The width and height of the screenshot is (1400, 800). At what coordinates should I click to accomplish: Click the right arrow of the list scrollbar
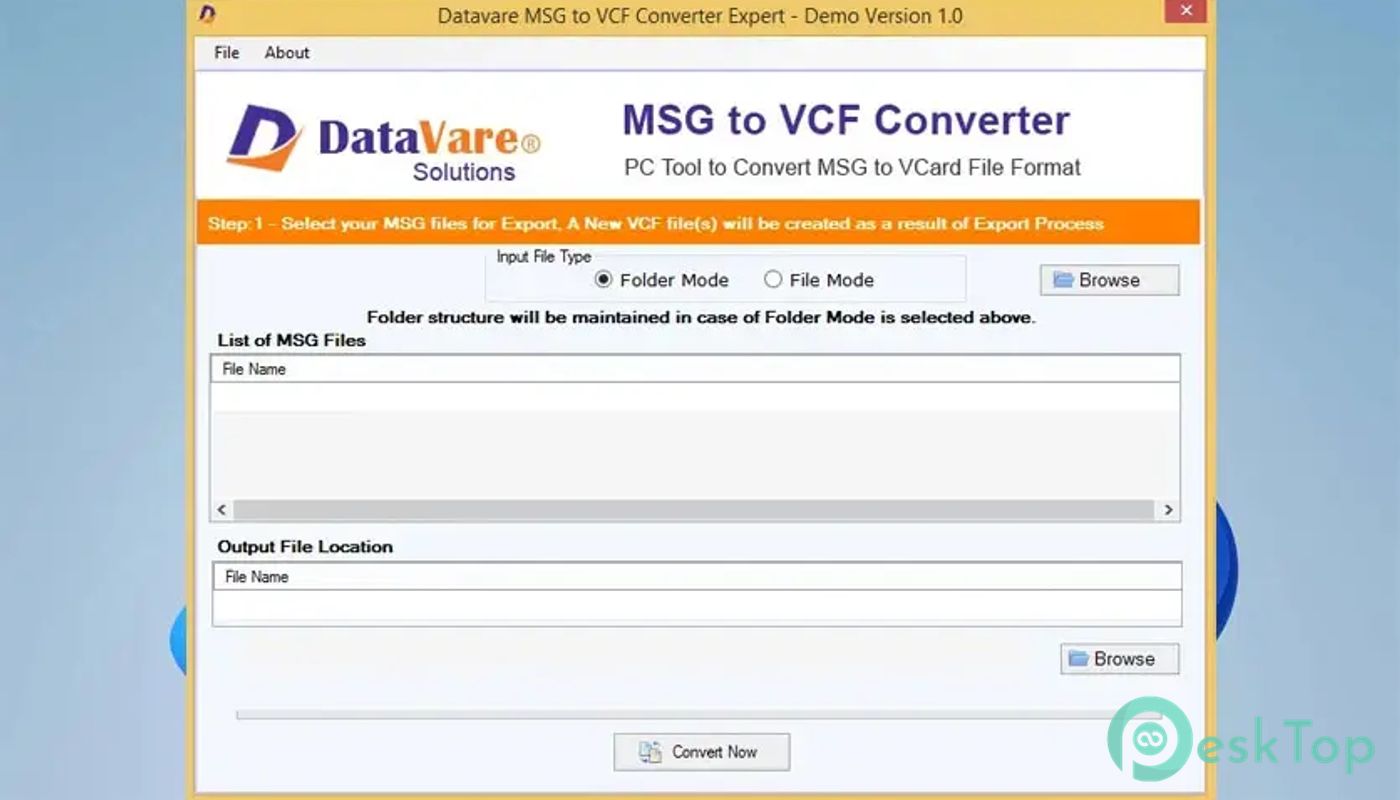pos(1168,510)
